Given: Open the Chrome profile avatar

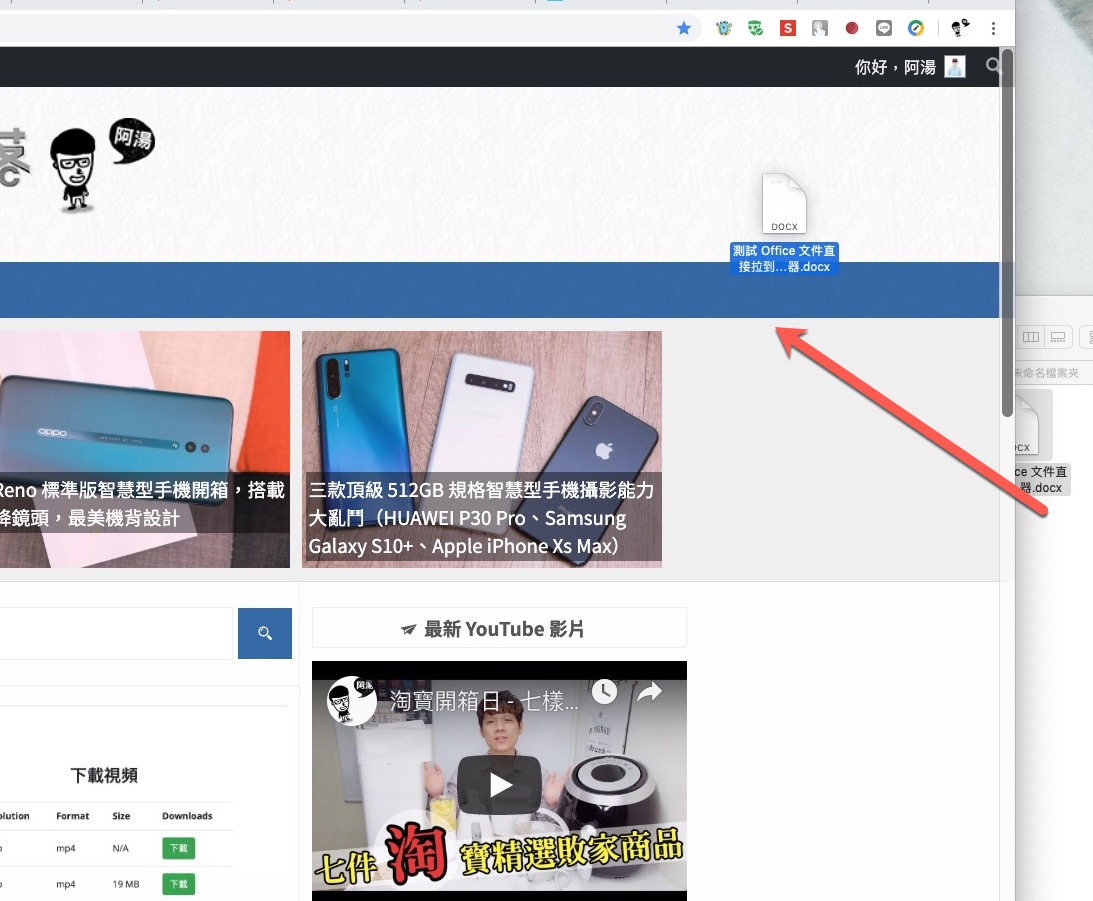Looking at the screenshot, I should tap(960, 28).
